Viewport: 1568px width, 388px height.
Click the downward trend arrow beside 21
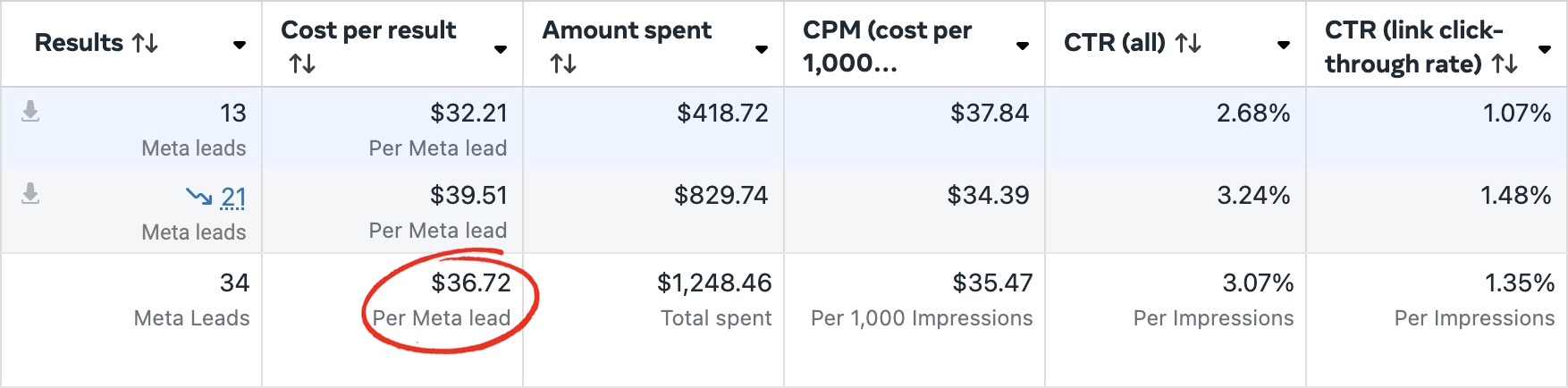(x=198, y=196)
